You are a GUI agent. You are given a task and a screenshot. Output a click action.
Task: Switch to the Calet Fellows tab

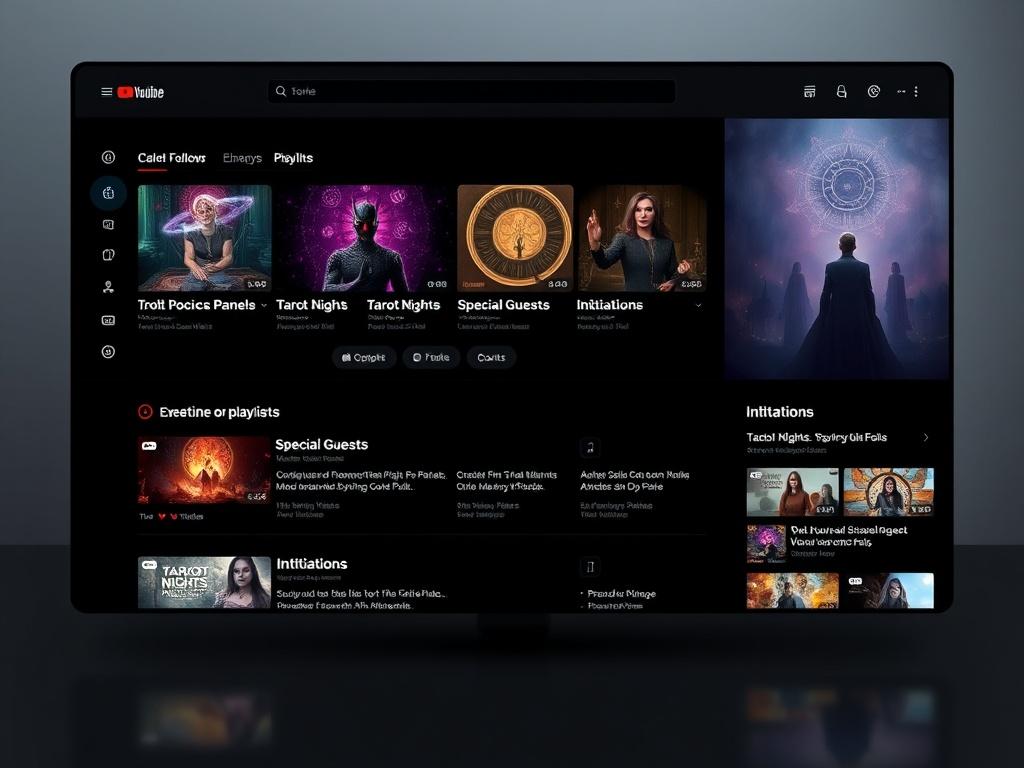point(170,158)
